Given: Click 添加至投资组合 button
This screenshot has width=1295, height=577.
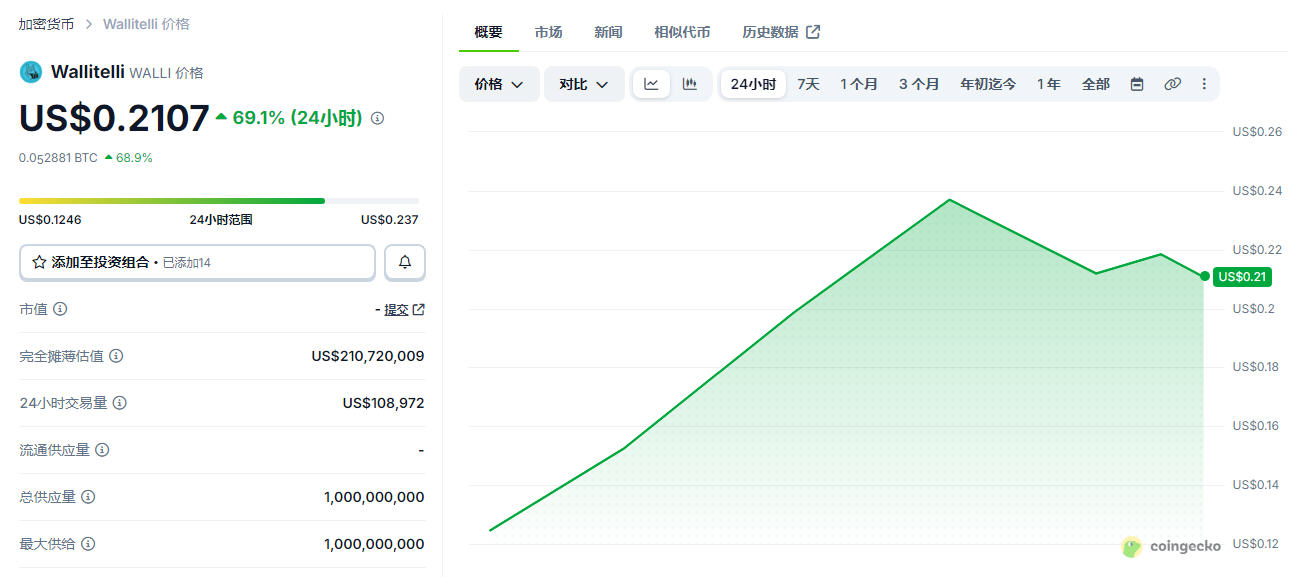Looking at the screenshot, I should coord(197,262).
